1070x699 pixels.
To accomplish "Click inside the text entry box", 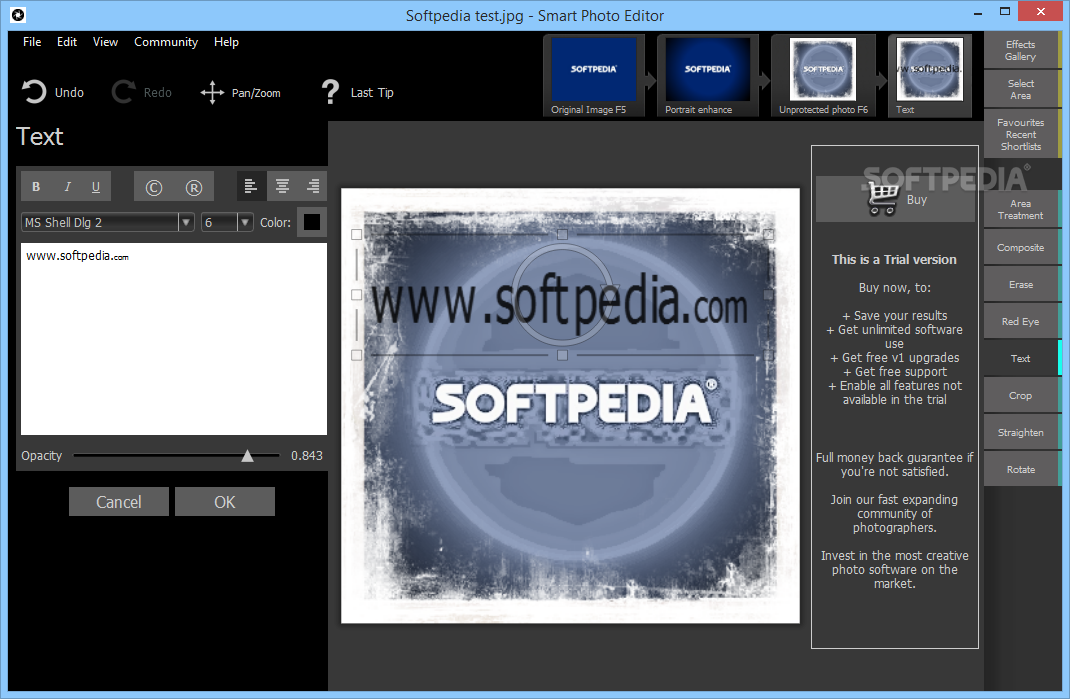I will pyautogui.click(x=174, y=339).
